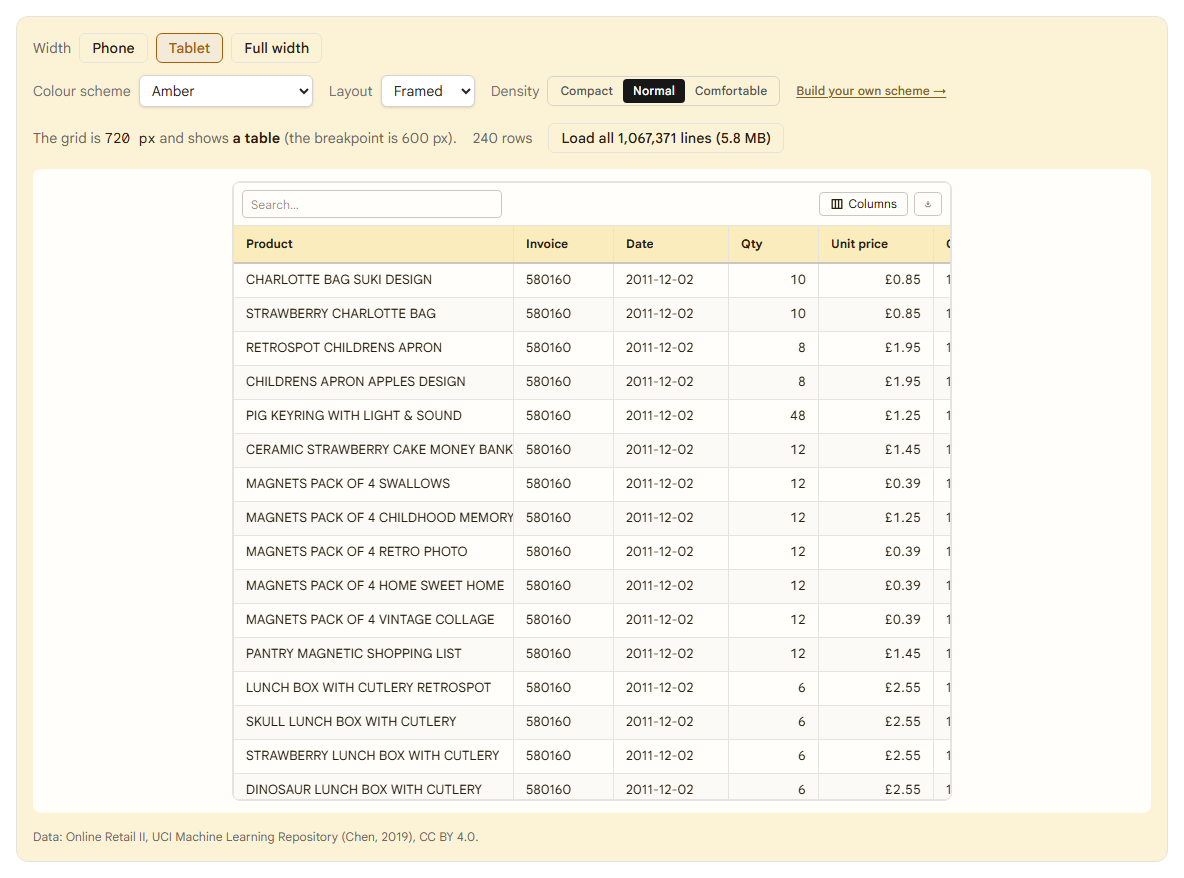Follow the Build your own scheme link
This screenshot has width=1184, height=878.
[x=871, y=91]
